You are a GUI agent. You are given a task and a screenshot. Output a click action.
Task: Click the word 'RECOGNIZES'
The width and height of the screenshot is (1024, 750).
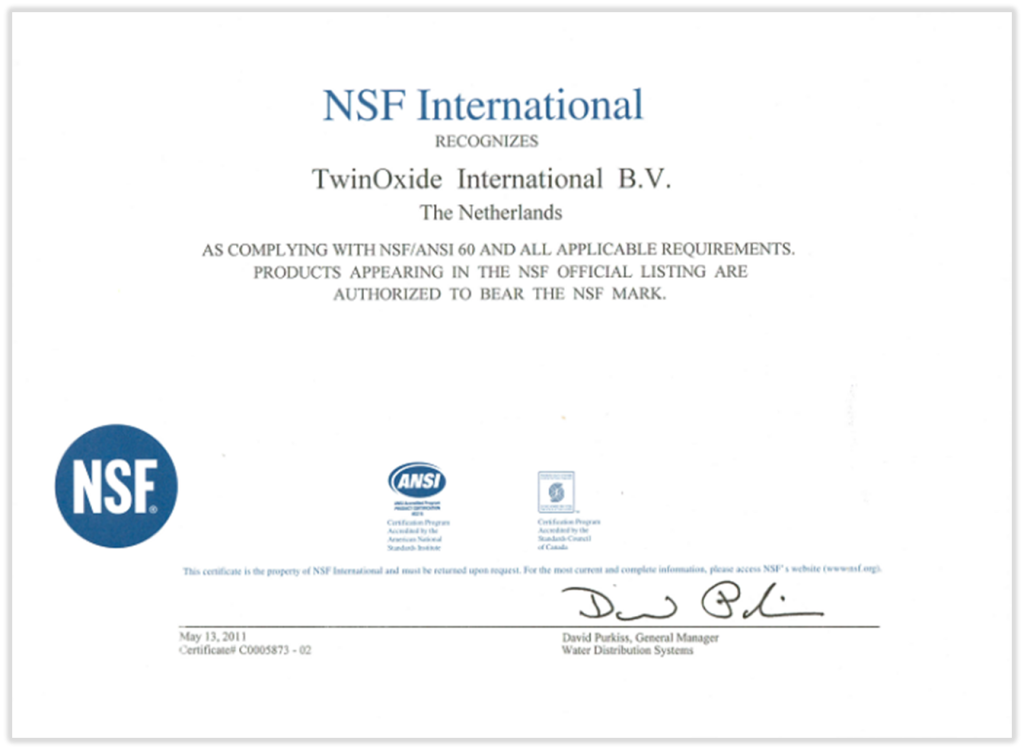click(x=487, y=141)
